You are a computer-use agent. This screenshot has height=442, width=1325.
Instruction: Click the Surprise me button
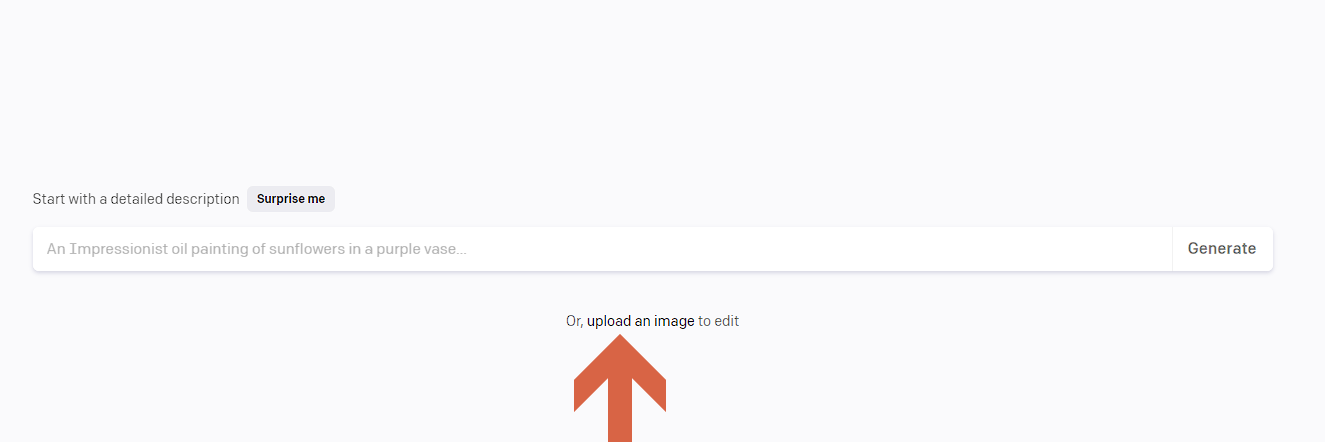click(x=291, y=199)
